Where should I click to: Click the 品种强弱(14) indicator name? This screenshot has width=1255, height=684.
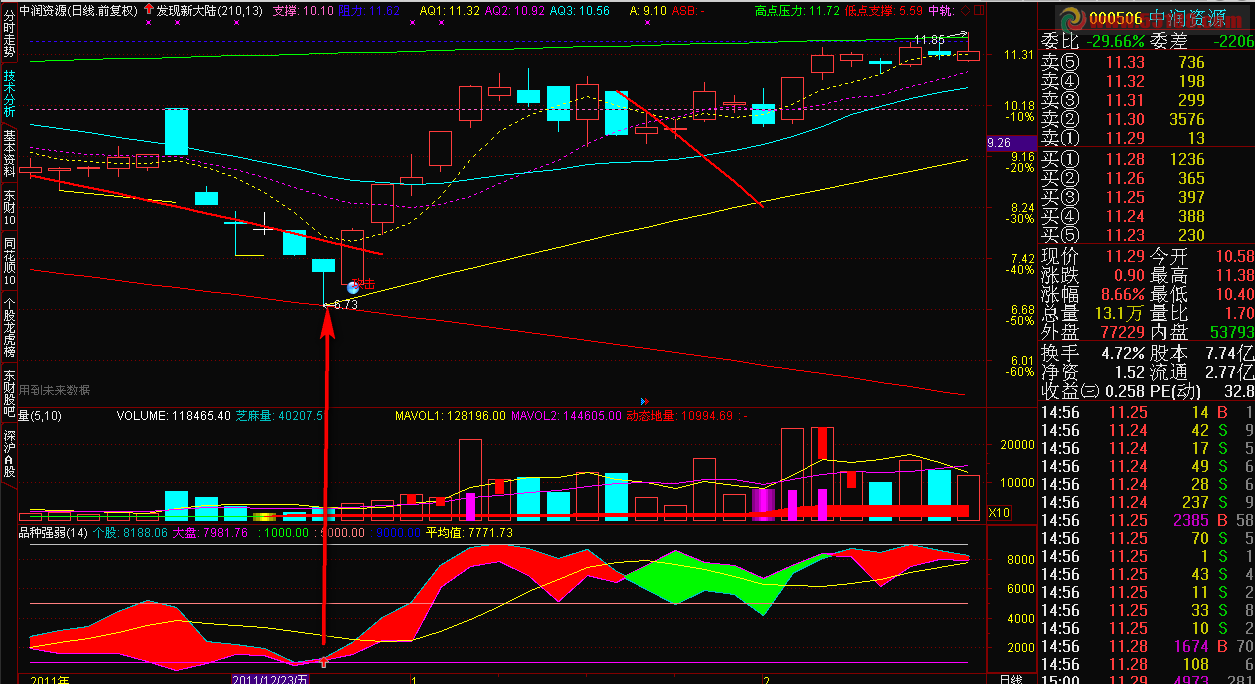click(x=54, y=533)
